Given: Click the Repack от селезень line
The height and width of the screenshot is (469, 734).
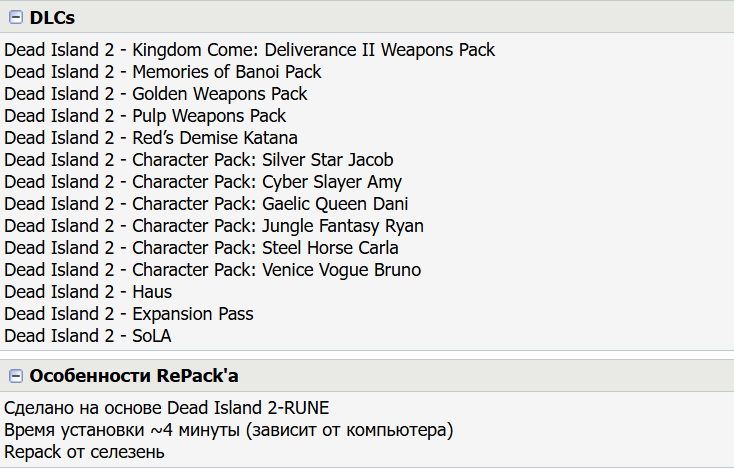Looking at the screenshot, I should click(84, 452).
